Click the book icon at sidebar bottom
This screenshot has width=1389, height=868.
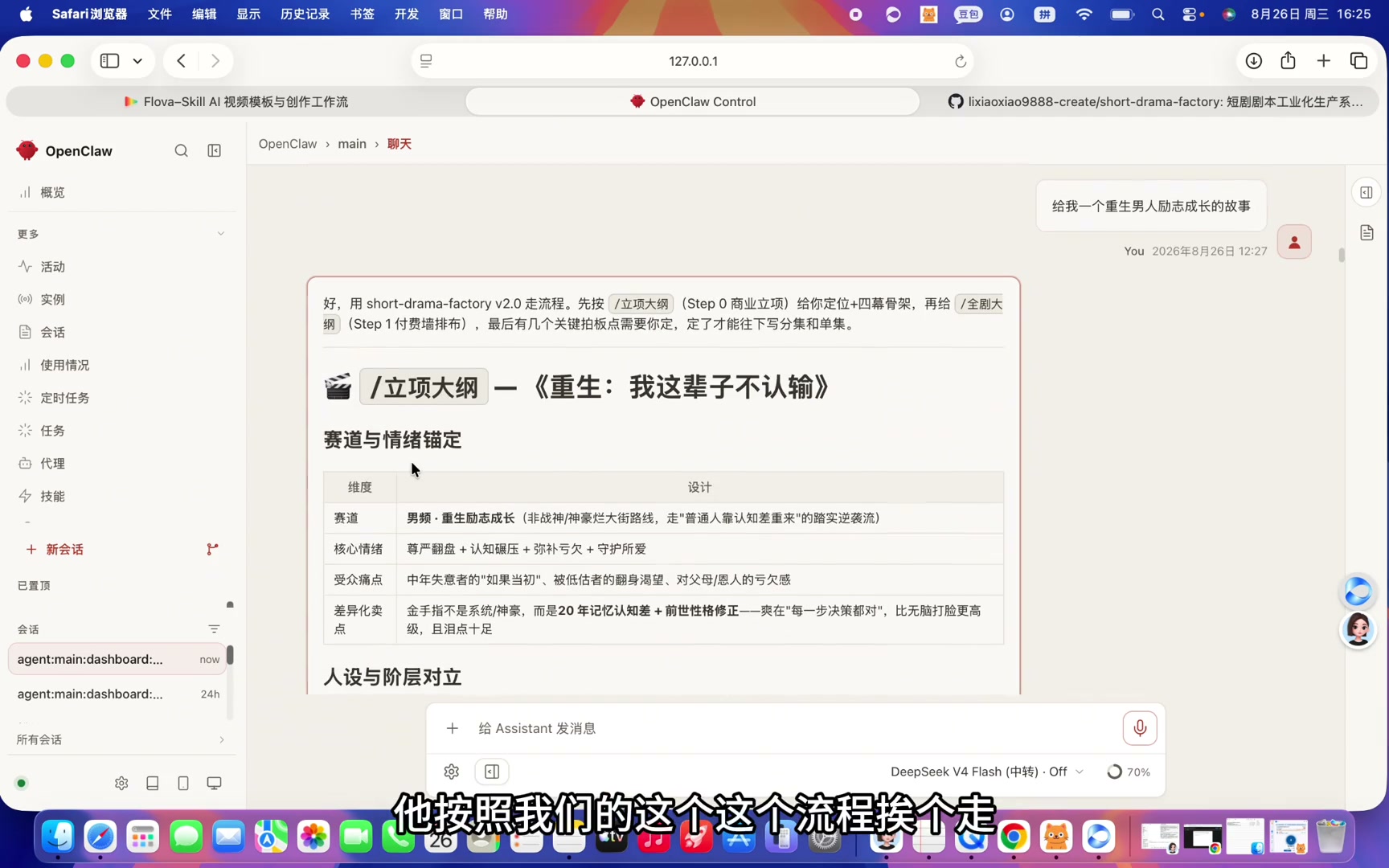[153, 784]
